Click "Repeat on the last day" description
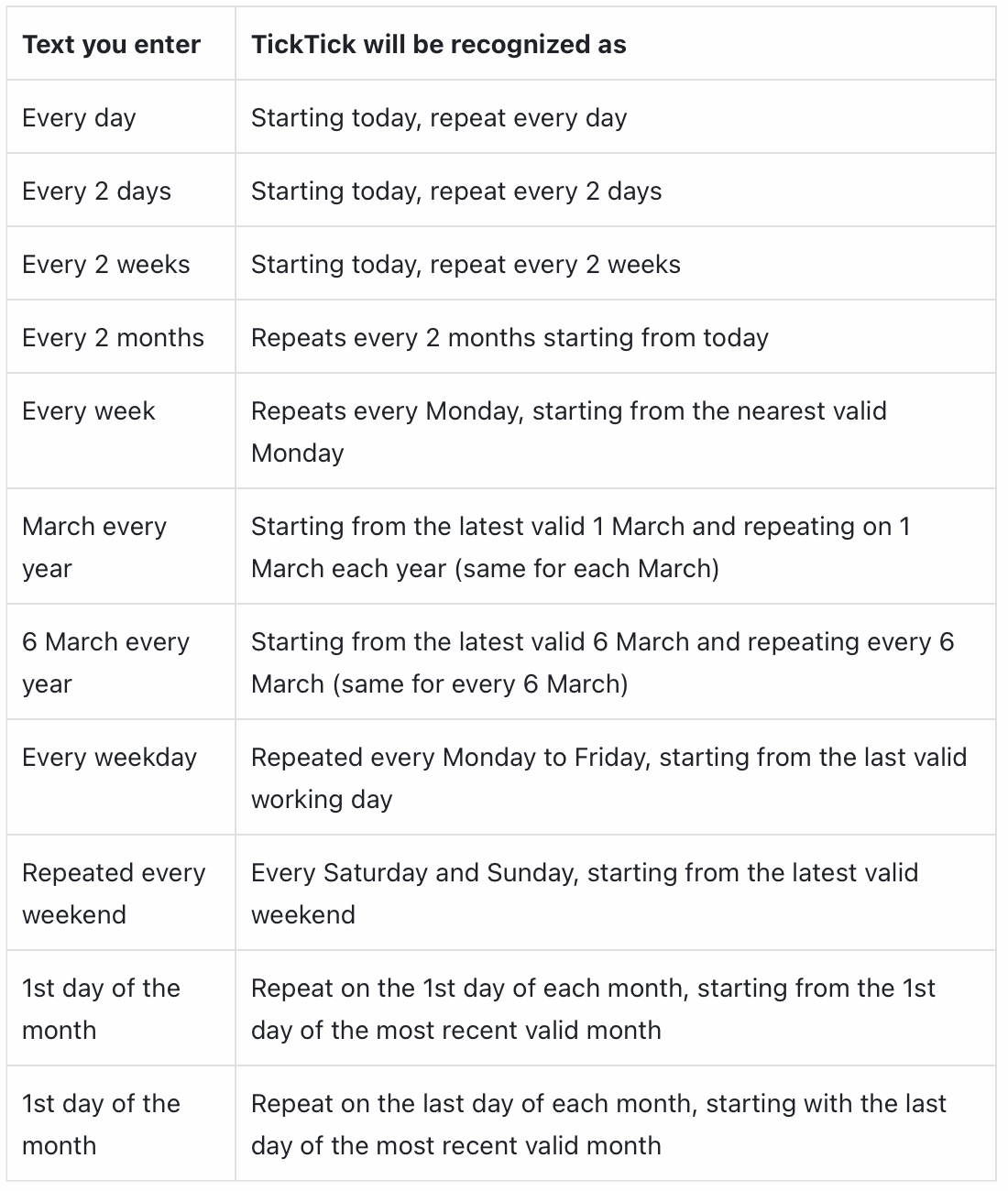Screen dimensions: 1008x1191 coord(597,1124)
